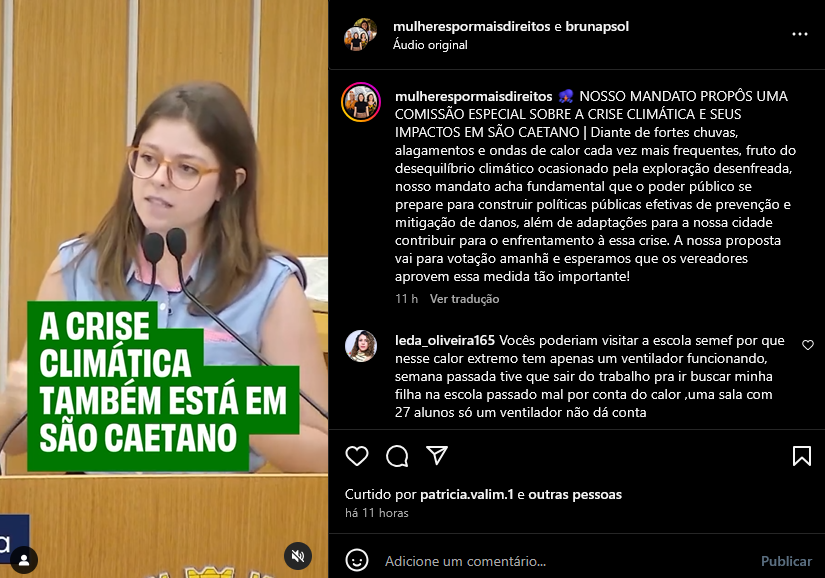825x578 pixels.
Task: Open the mulherespormaisdireitos header profile link
Action: [471, 26]
